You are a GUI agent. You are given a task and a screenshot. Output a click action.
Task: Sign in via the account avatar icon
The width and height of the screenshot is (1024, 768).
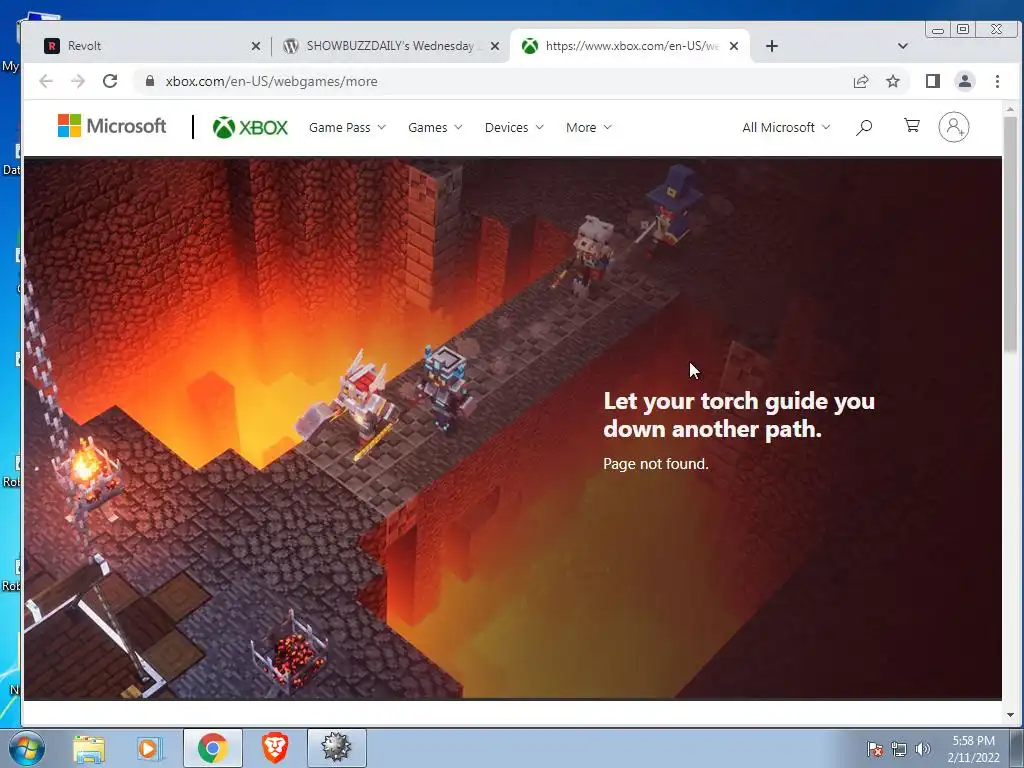point(953,127)
